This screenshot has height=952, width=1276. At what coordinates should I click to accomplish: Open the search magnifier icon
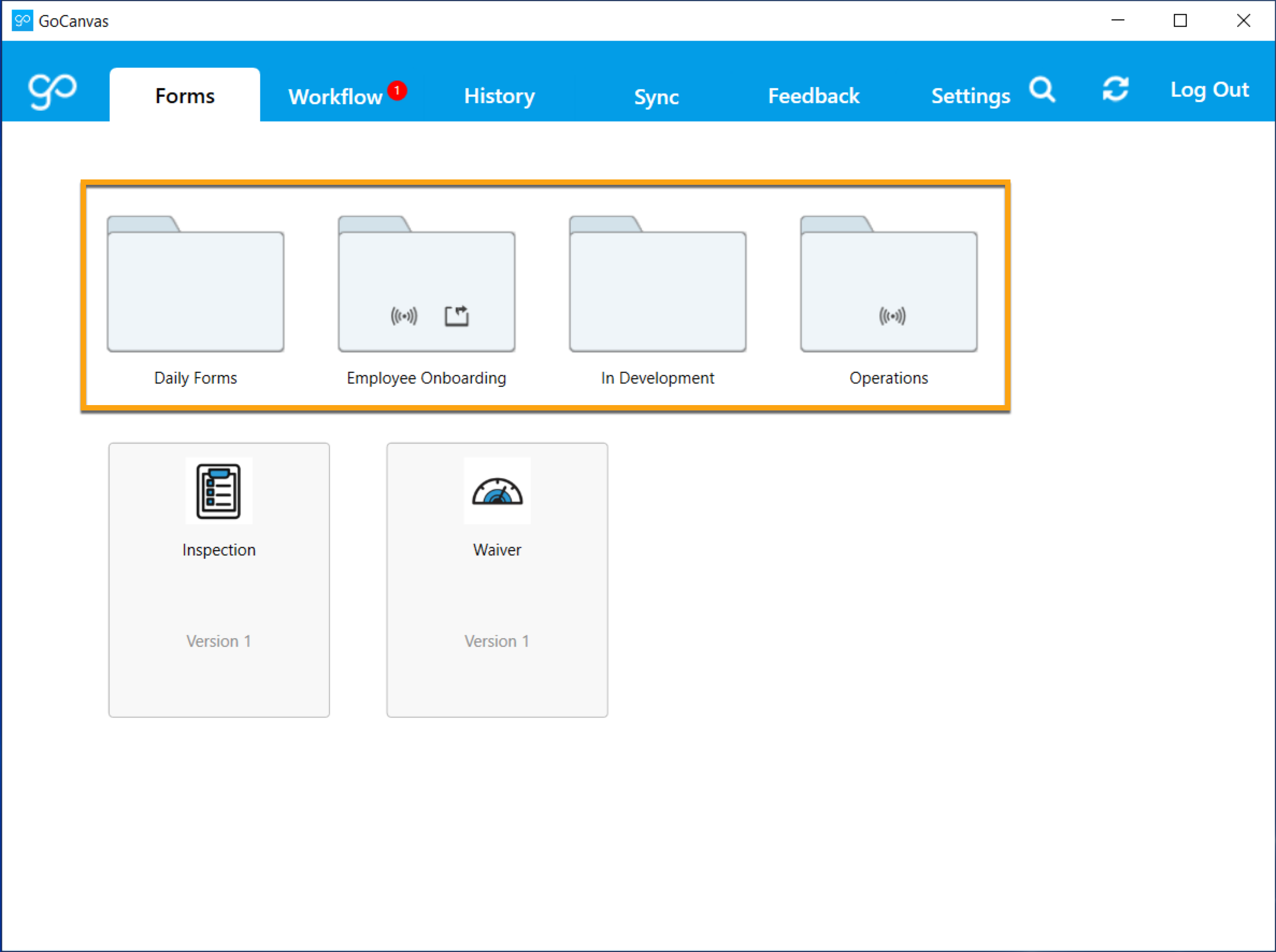click(x=1042, y=90)
